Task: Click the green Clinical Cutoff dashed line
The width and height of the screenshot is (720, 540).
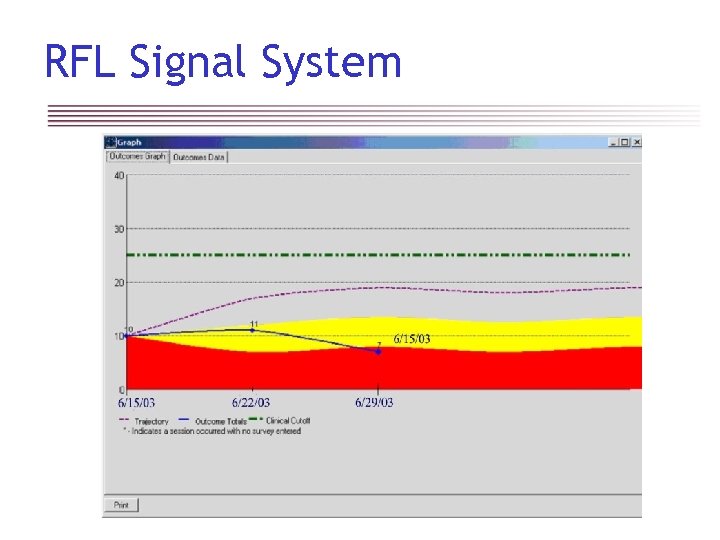Action: [x=377, y=255]
